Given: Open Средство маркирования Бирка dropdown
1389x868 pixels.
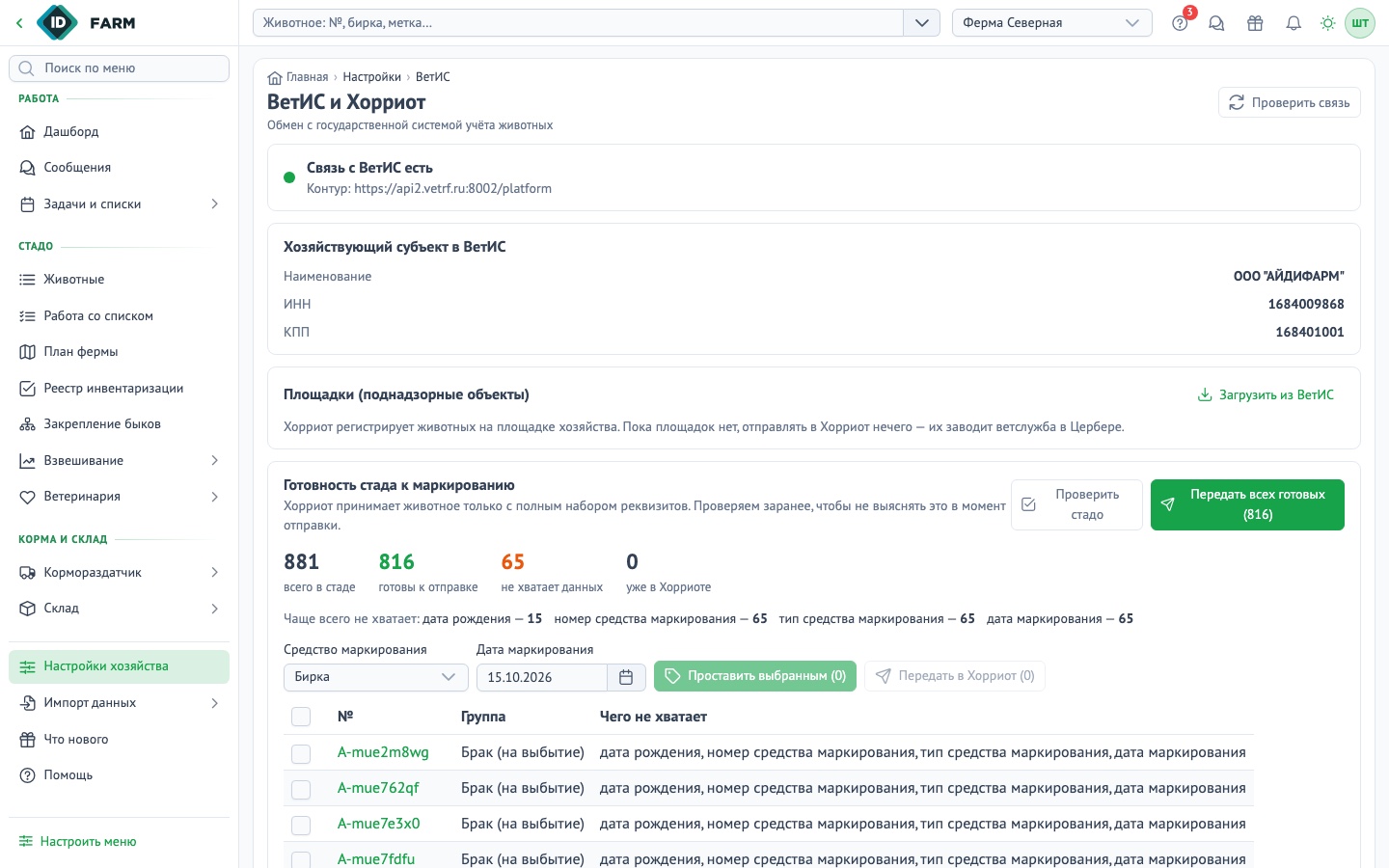Looking at the screenshot, I should (x=375, y=677).
